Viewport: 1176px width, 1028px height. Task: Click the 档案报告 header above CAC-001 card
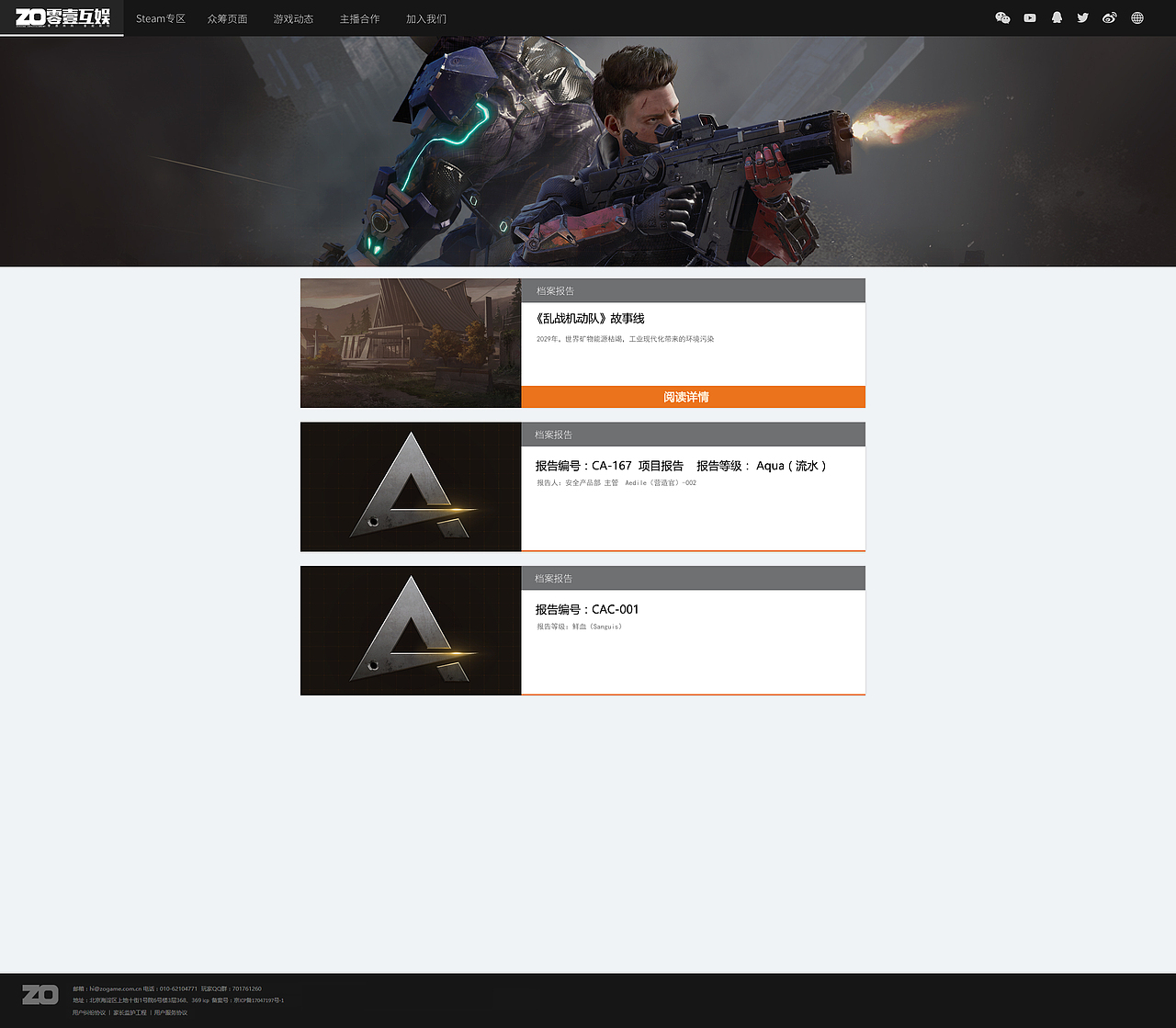tap(554, 579)
